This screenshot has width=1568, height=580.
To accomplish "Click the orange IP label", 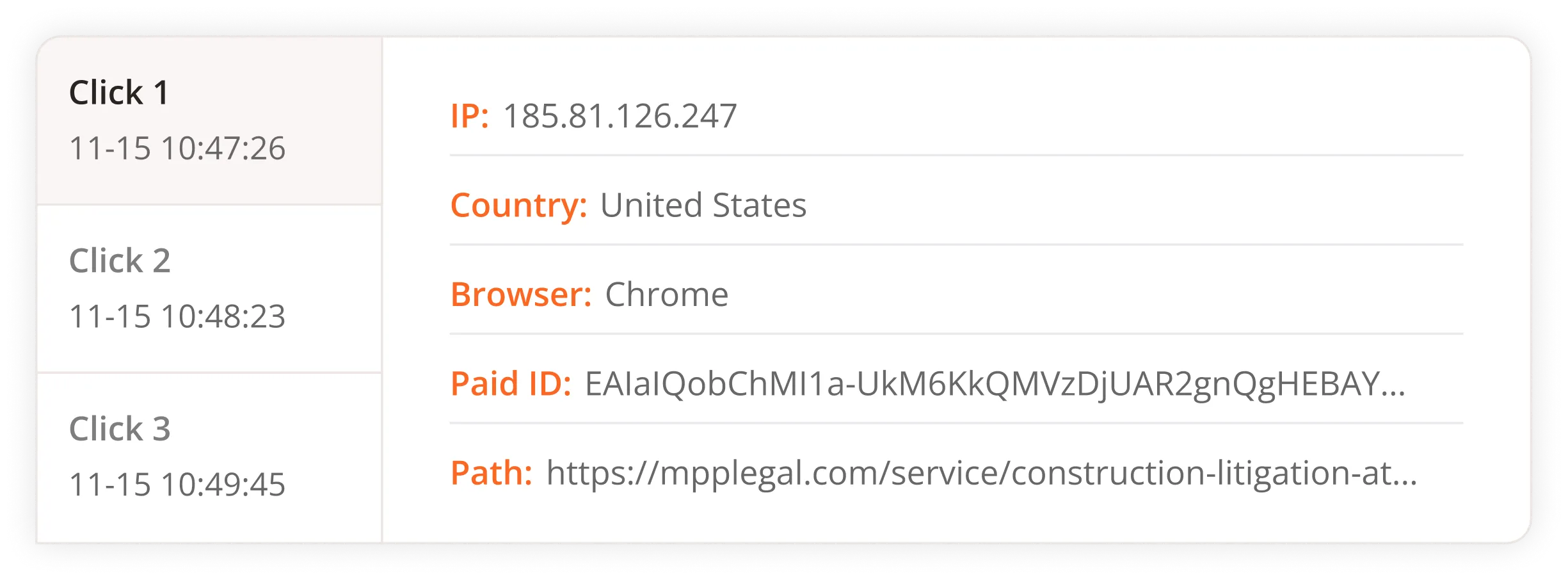I will tap(469, 117).
